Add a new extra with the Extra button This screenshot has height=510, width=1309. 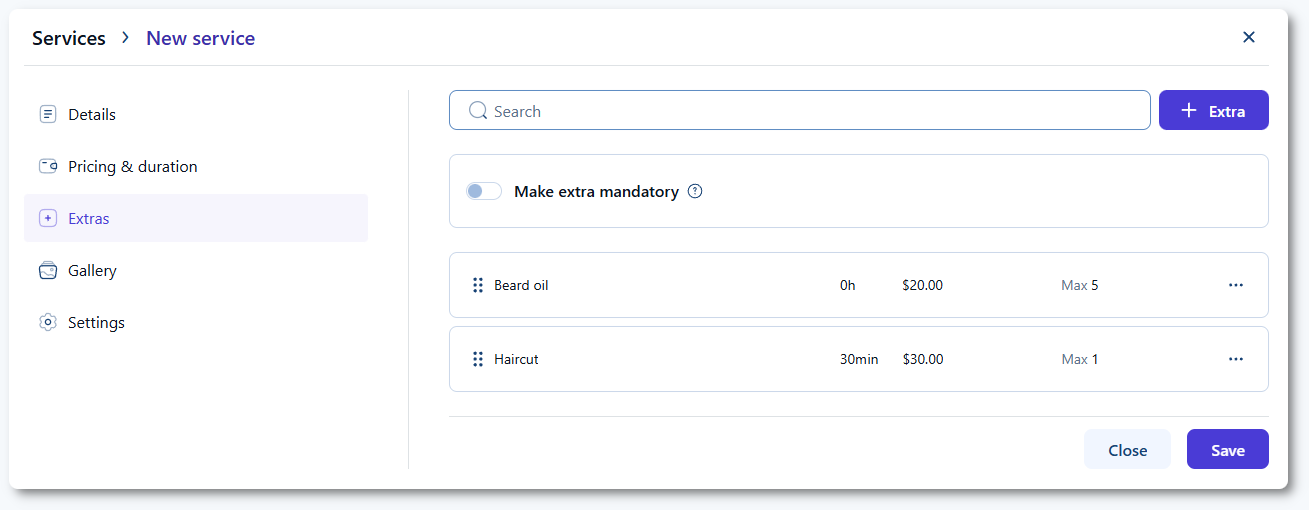point(1213,111)
